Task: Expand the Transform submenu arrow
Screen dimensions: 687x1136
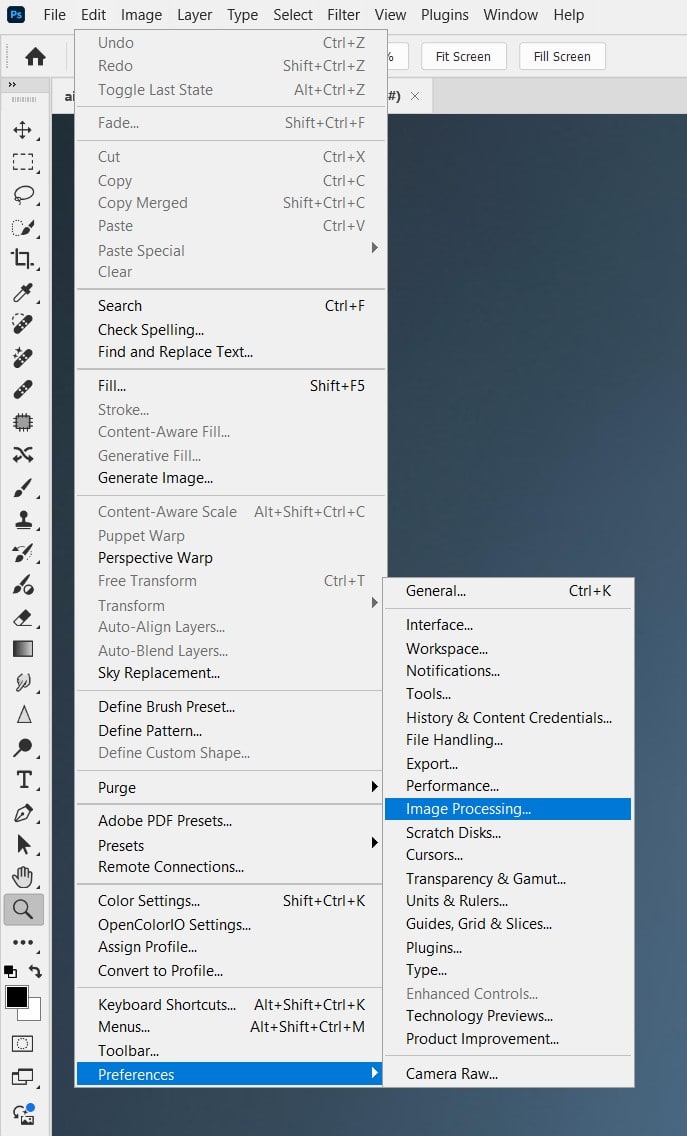Action: (375, 603)
